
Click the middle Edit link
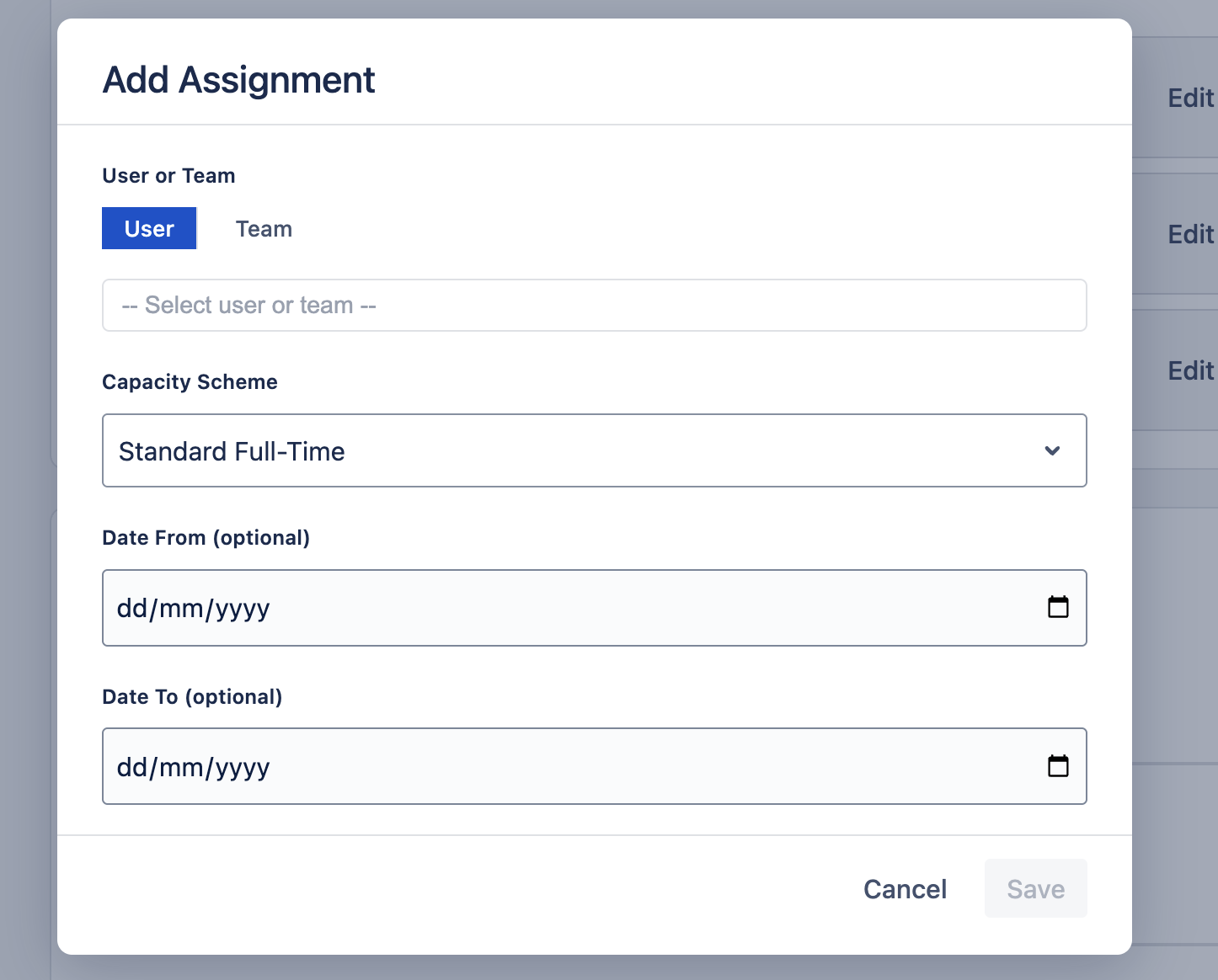click(1190, 235)
